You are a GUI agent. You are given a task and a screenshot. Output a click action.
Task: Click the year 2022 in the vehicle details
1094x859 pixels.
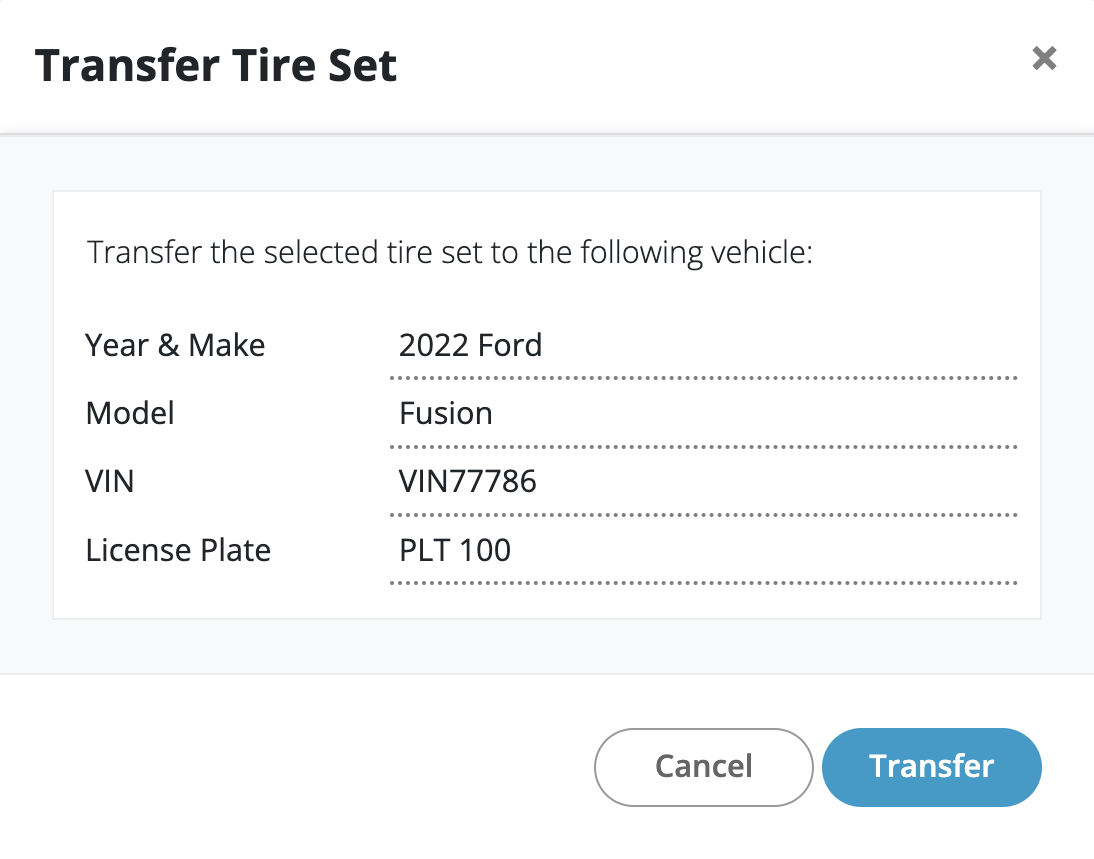tap(433, 346)
